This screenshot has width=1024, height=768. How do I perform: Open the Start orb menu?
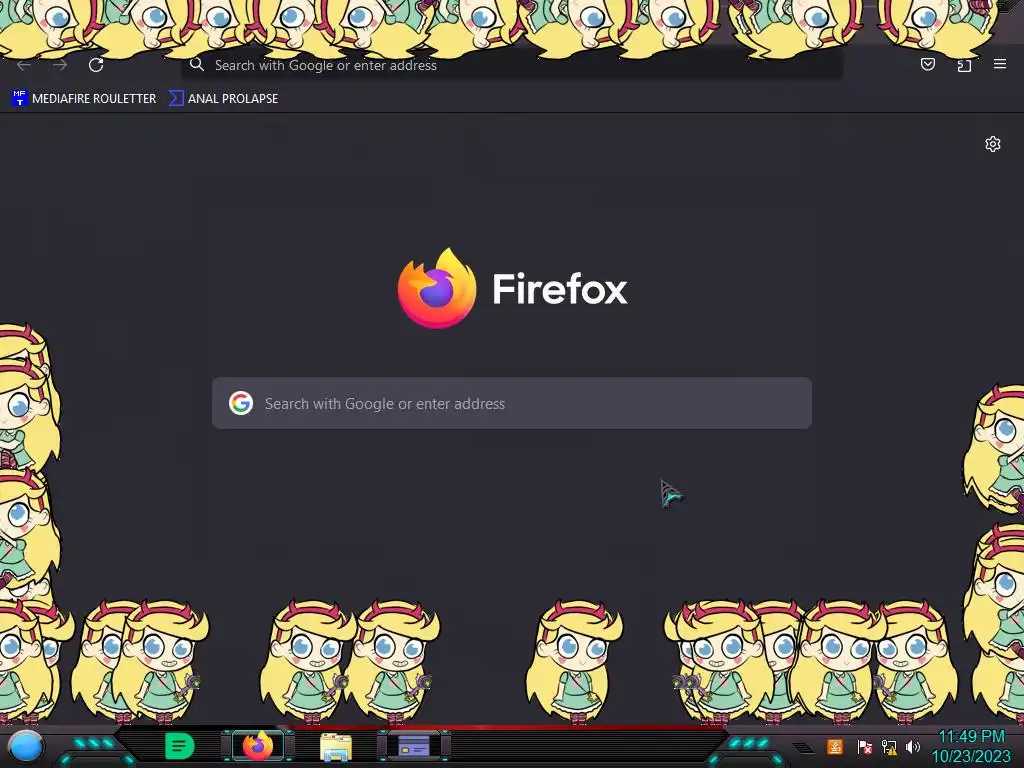25,747
